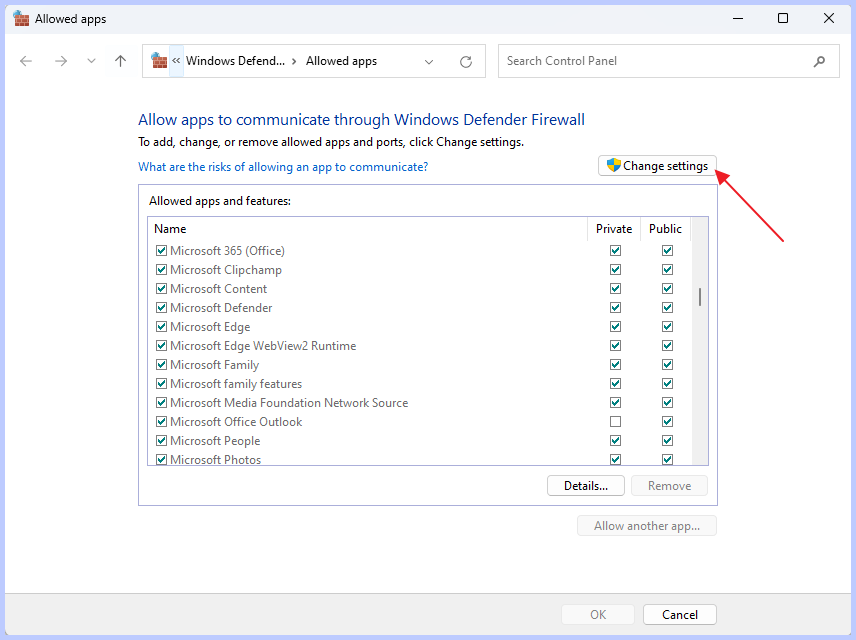Screen dimensions: 856x640
Task: Select the Windows Defend... breadcrumb
Action: pyautogui.click(x=235, y=61)
